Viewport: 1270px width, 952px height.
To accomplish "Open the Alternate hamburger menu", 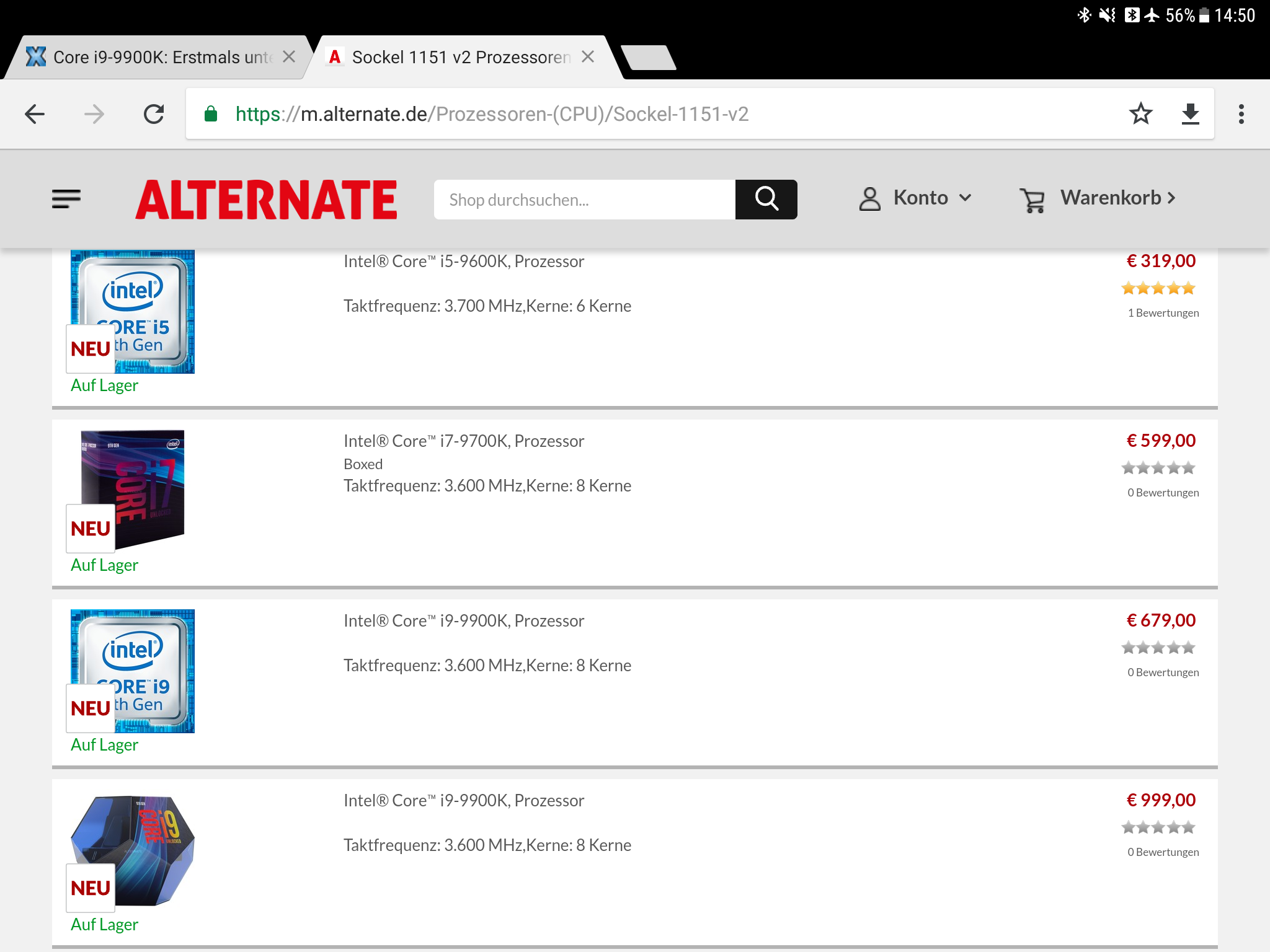I will (66, 199).
